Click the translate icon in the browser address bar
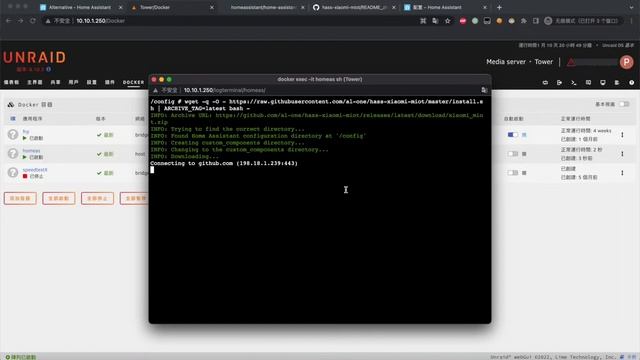This screenshot has width=640, height=360. tap(436, 21)
